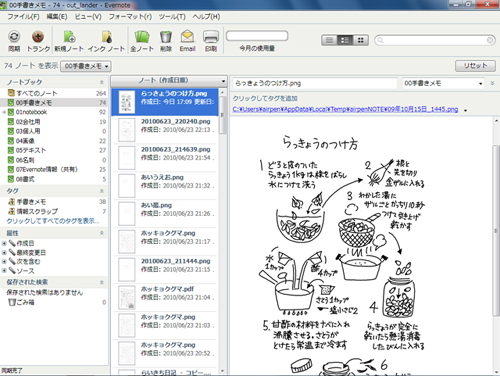Open dropdown arrow beside file path link
This screenshot has height=376, width=500.
(465, 110)
